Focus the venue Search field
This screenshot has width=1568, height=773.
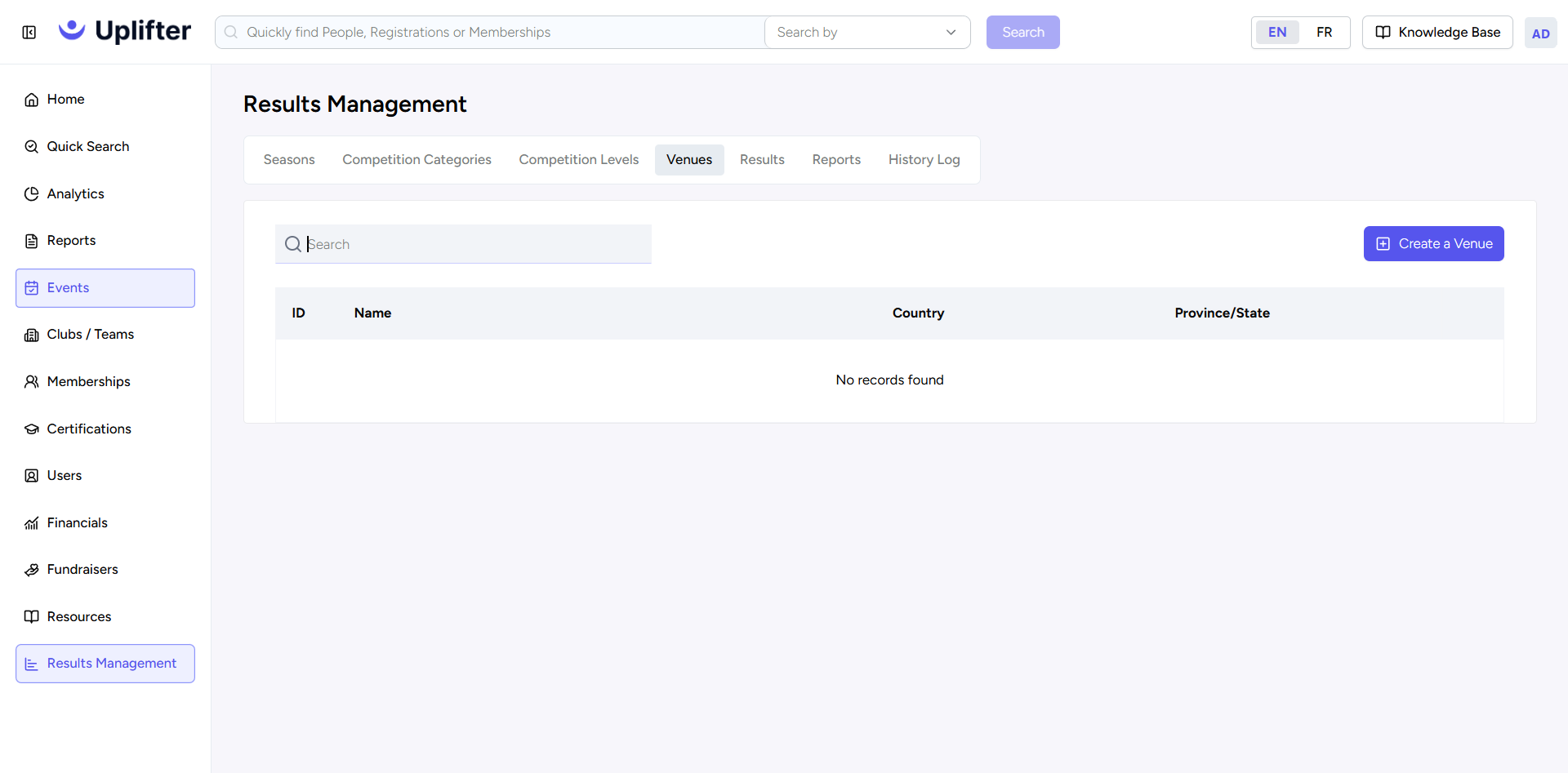[x=463, y=244]
